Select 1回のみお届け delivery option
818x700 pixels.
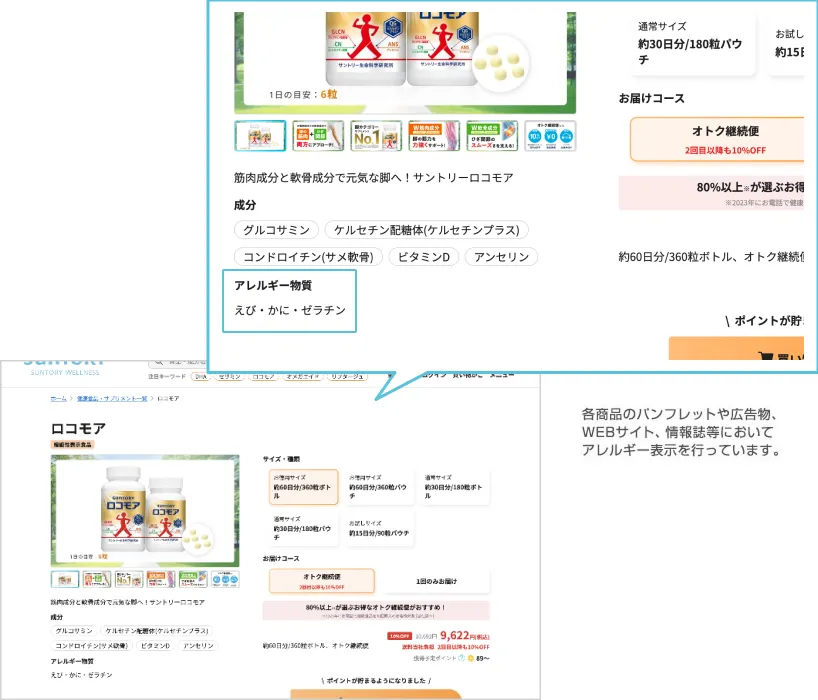pyautogui.click(x=436, y=581)
